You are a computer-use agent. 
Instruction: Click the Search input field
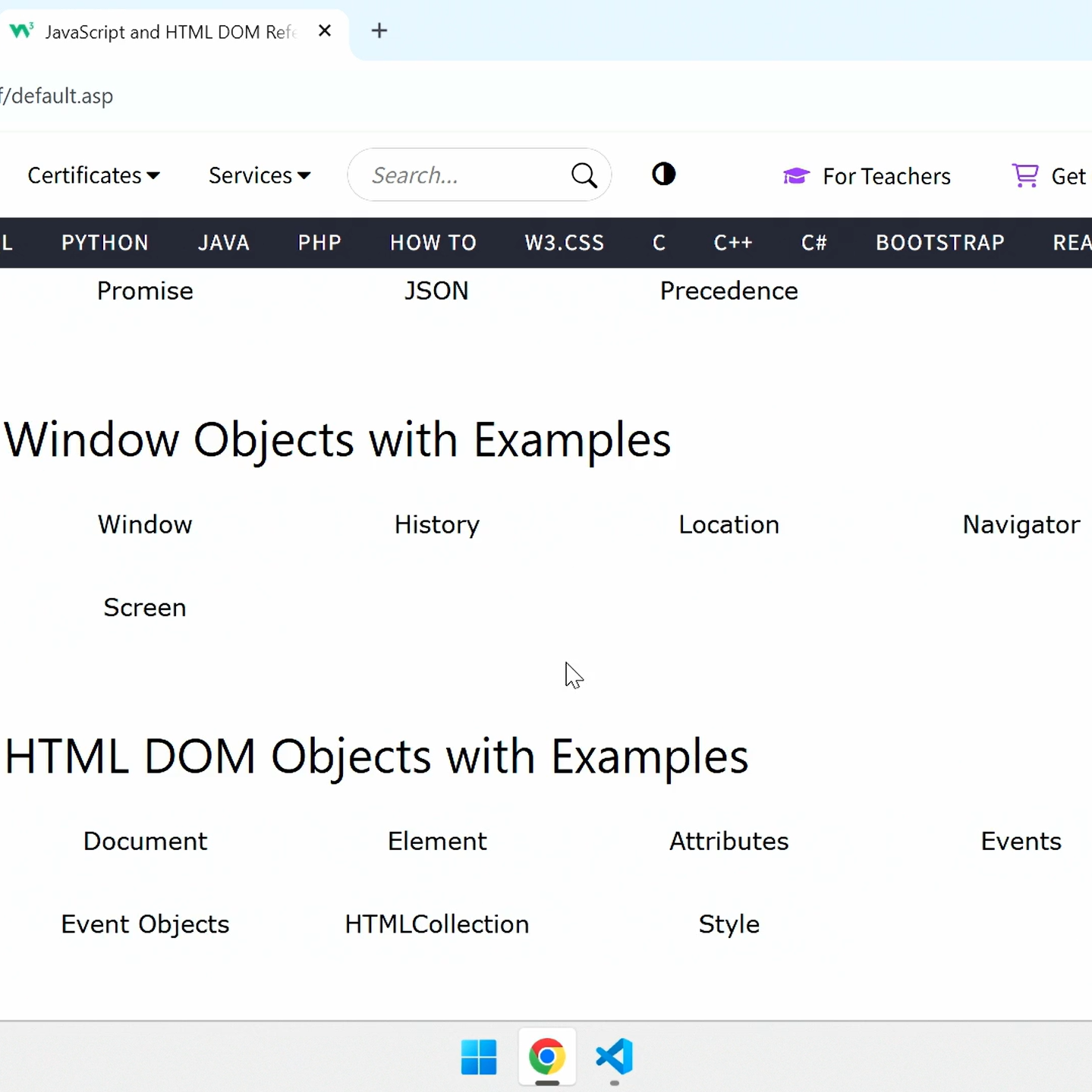coord(463,175)
